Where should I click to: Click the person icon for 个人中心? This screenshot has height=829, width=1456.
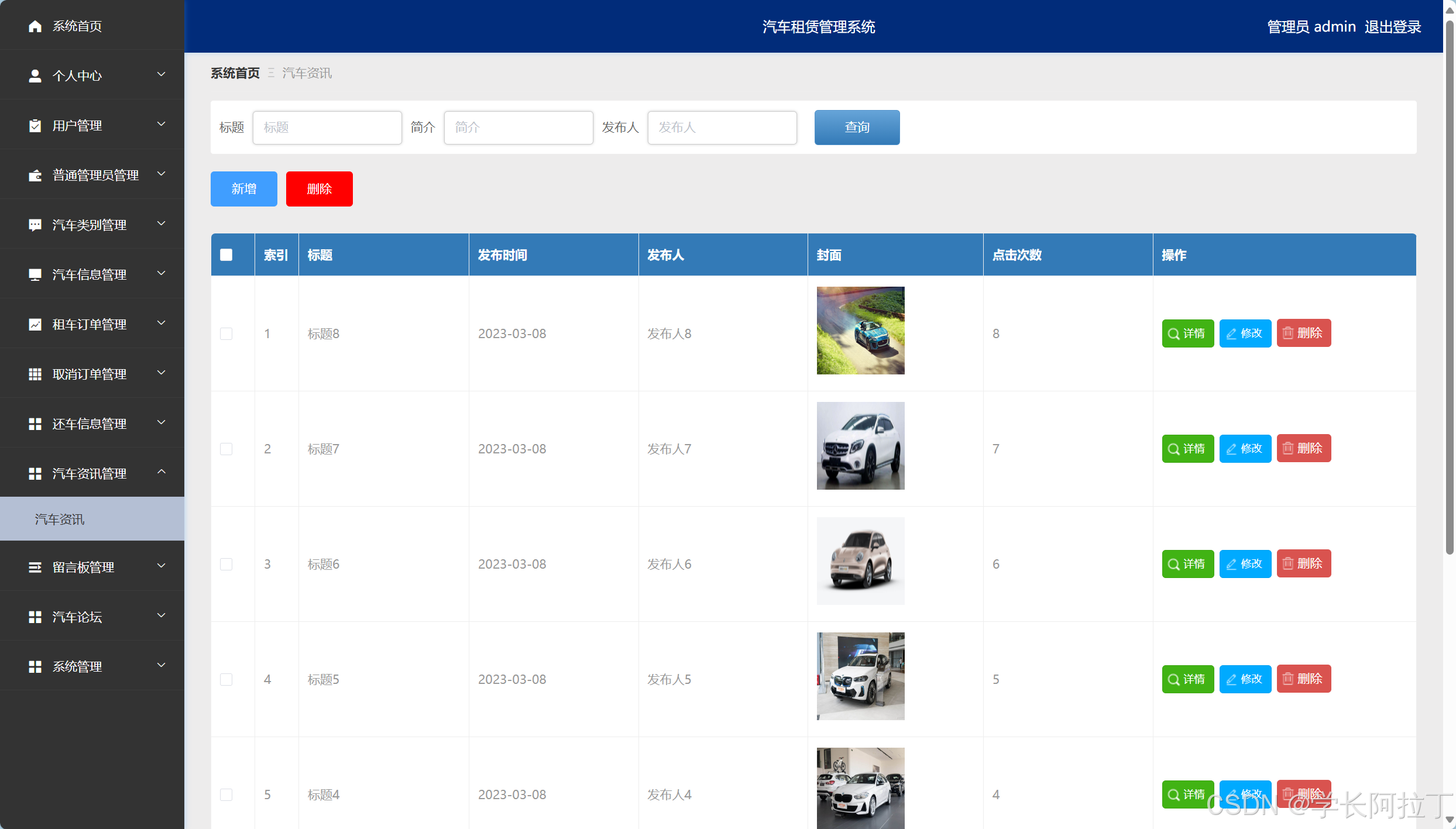[x=35, y=76]
